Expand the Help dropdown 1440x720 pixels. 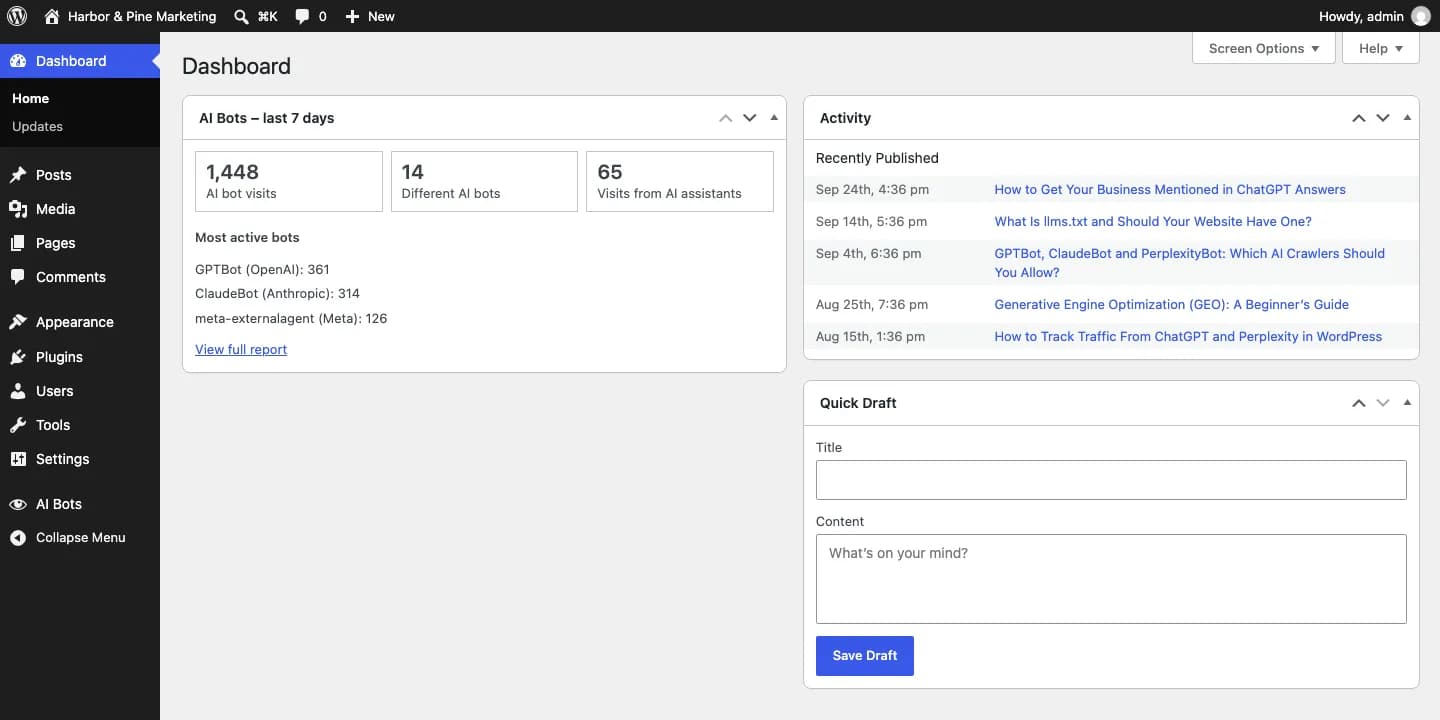click(x=1381, y=48)
